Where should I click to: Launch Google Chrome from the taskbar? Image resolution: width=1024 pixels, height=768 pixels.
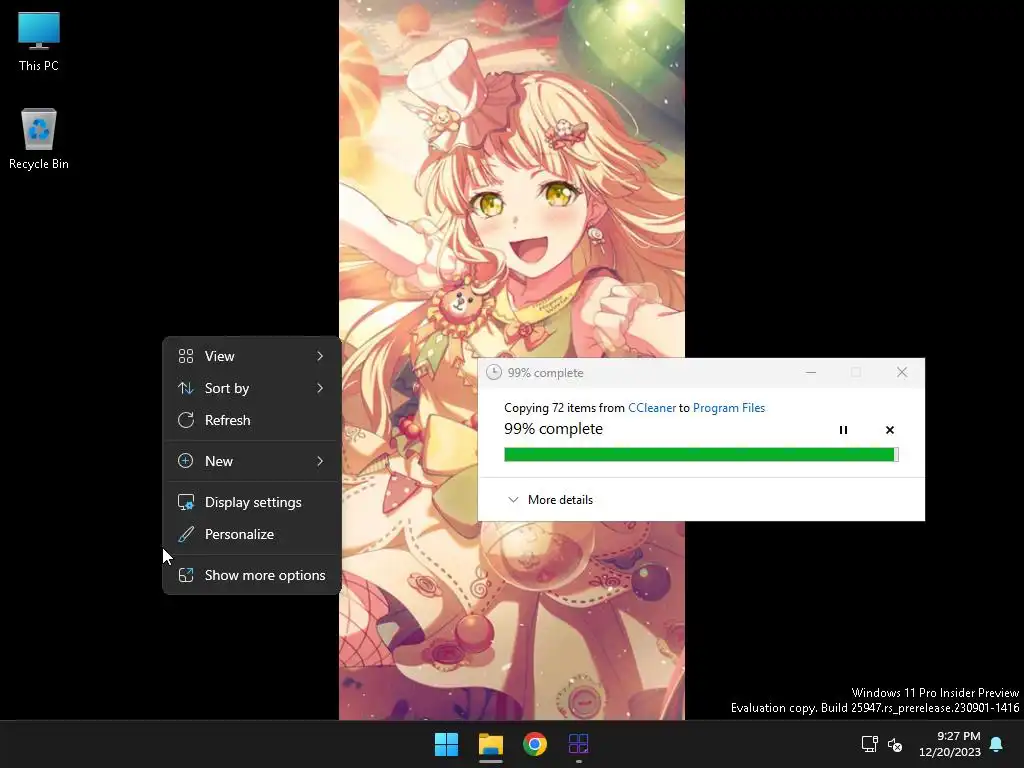pyautogui.click(x=535, y=744)
